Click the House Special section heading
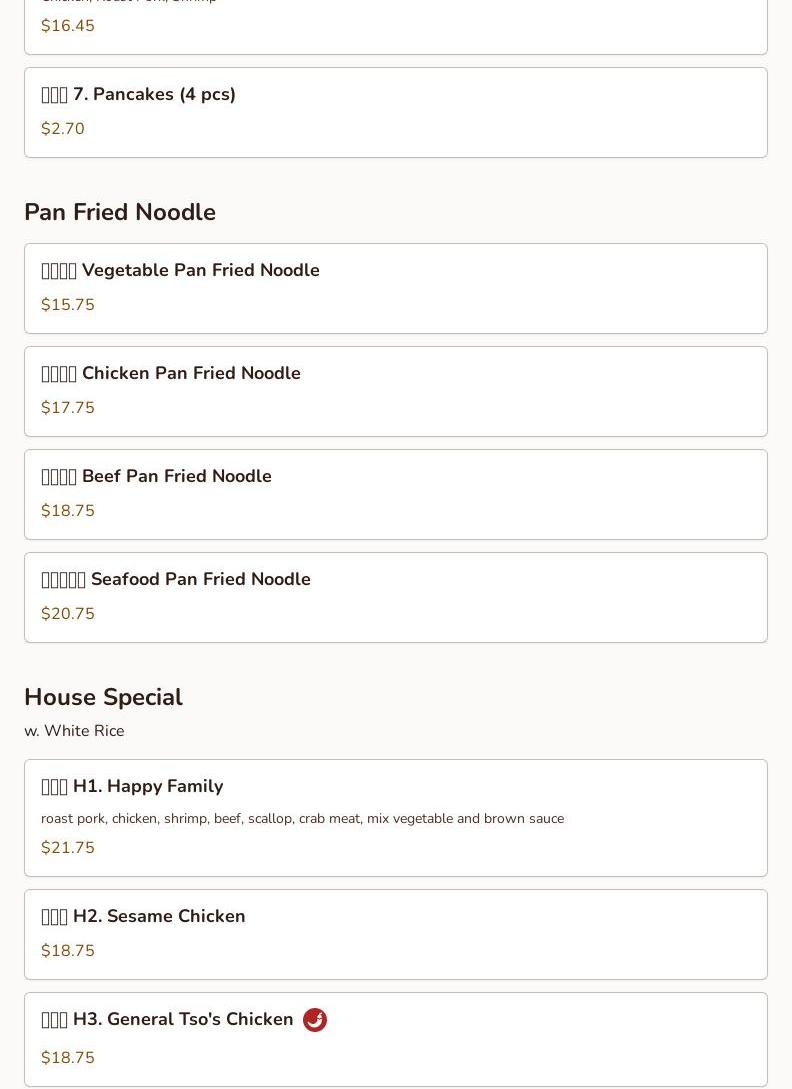Viewport: 792px width, 1089px height. [103, 698]
